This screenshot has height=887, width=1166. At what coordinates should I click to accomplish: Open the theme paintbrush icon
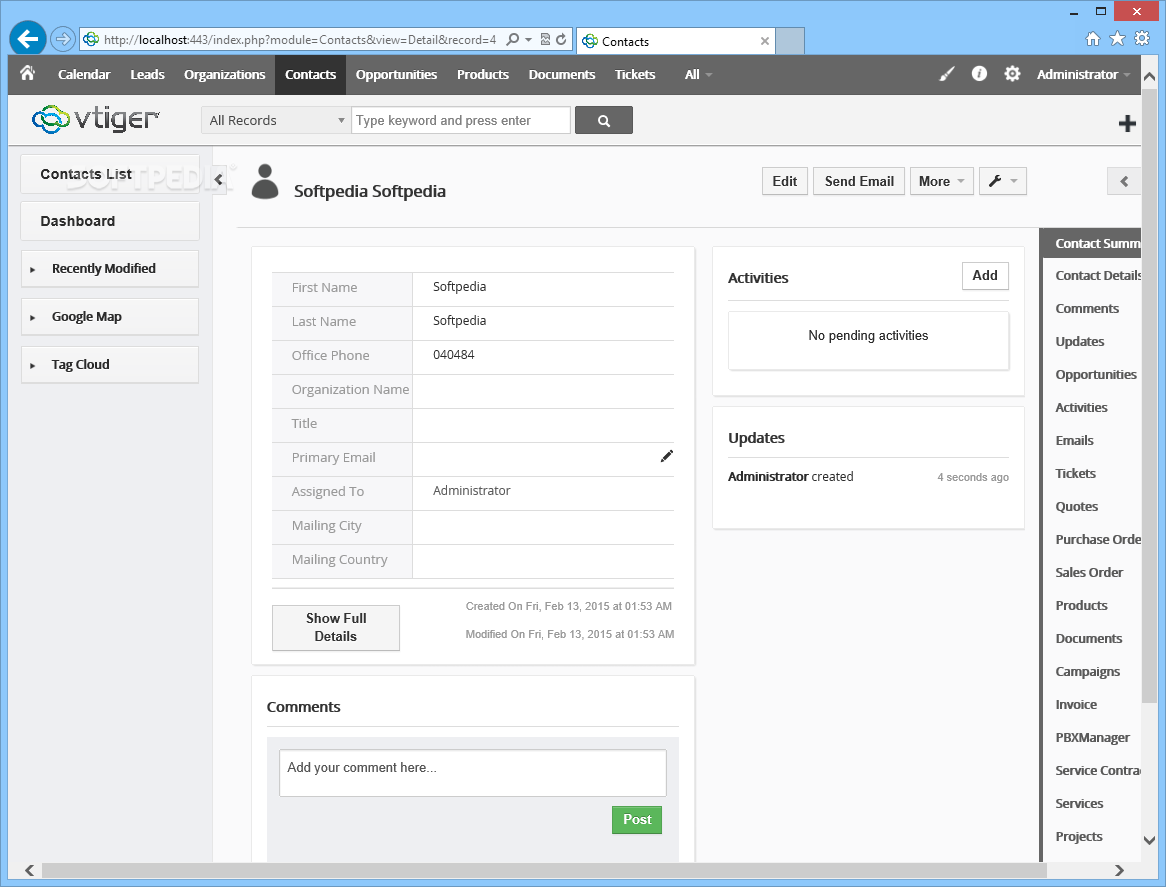click(947, 74)
